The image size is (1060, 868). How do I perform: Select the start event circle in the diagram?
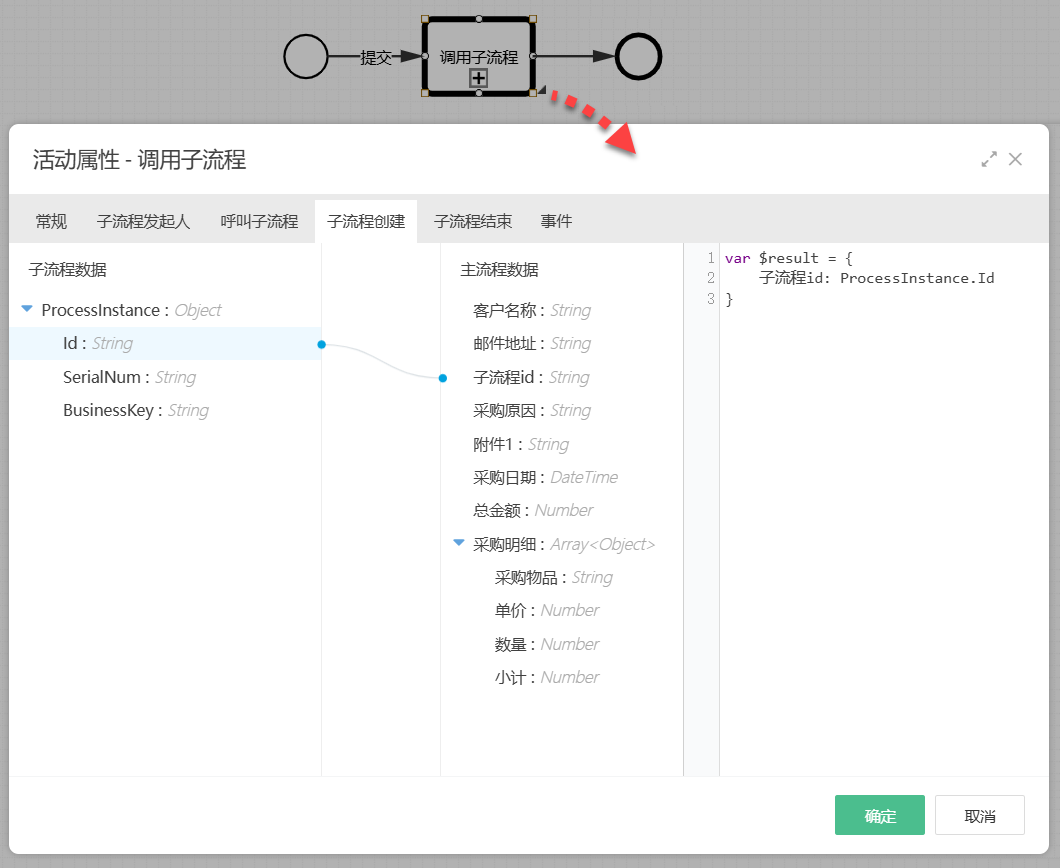(306, 57)
